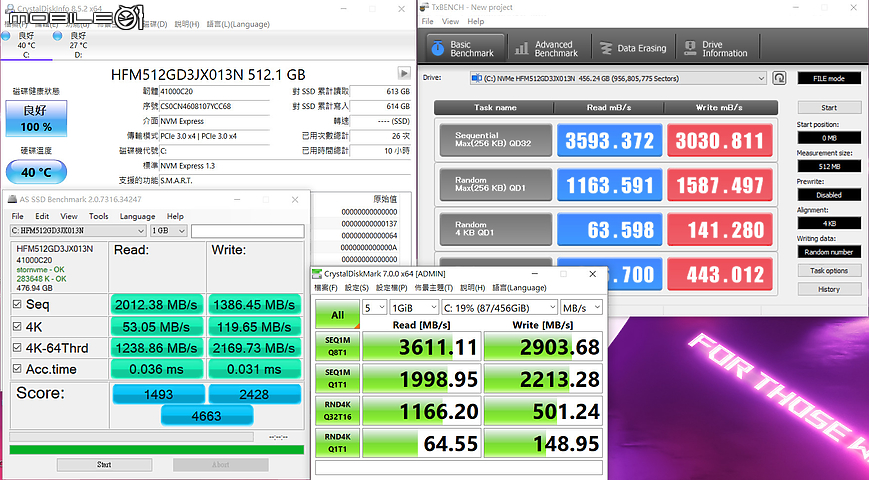The width and height of the screenshot is (869, 480).
Task: Click Abort button in AS SSD Benchmark
Action: tap(221, 464)
